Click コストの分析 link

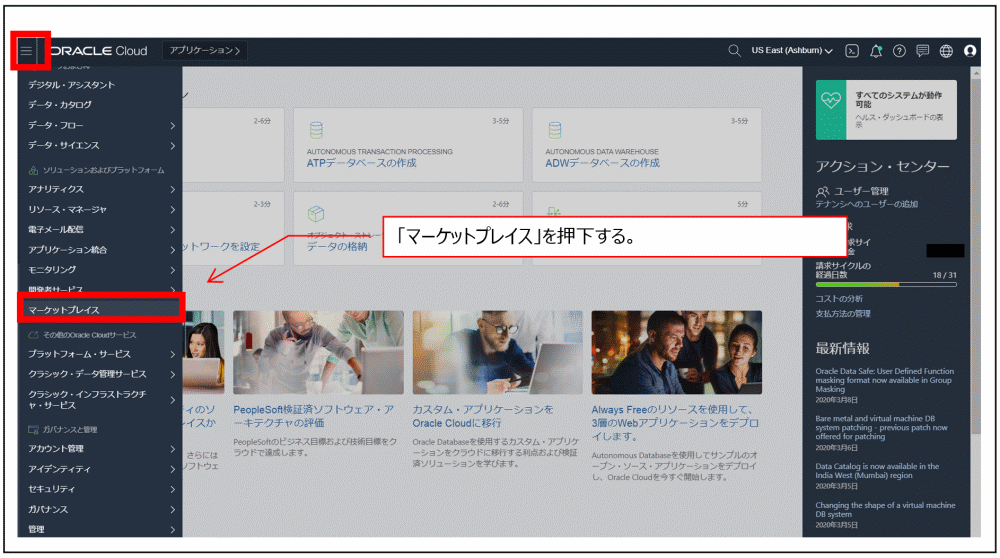click(x=839, y=299)
